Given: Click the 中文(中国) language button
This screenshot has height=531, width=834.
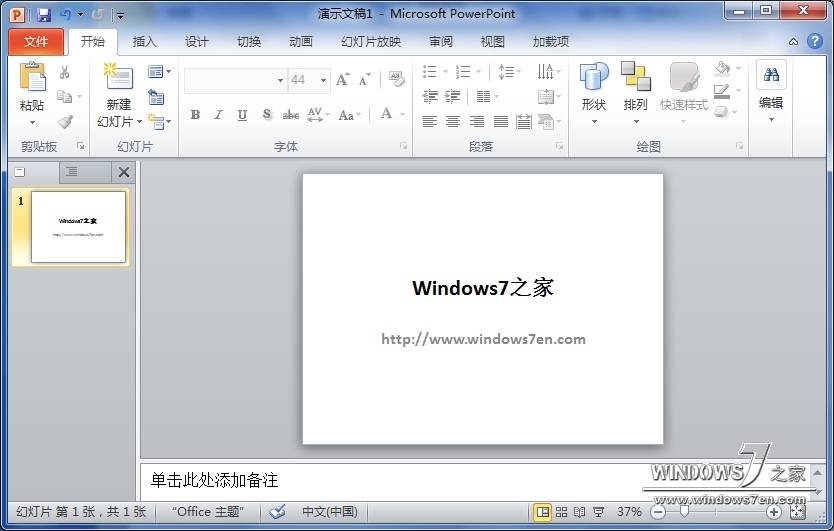Looking at the screenshot, I should 330,512.
